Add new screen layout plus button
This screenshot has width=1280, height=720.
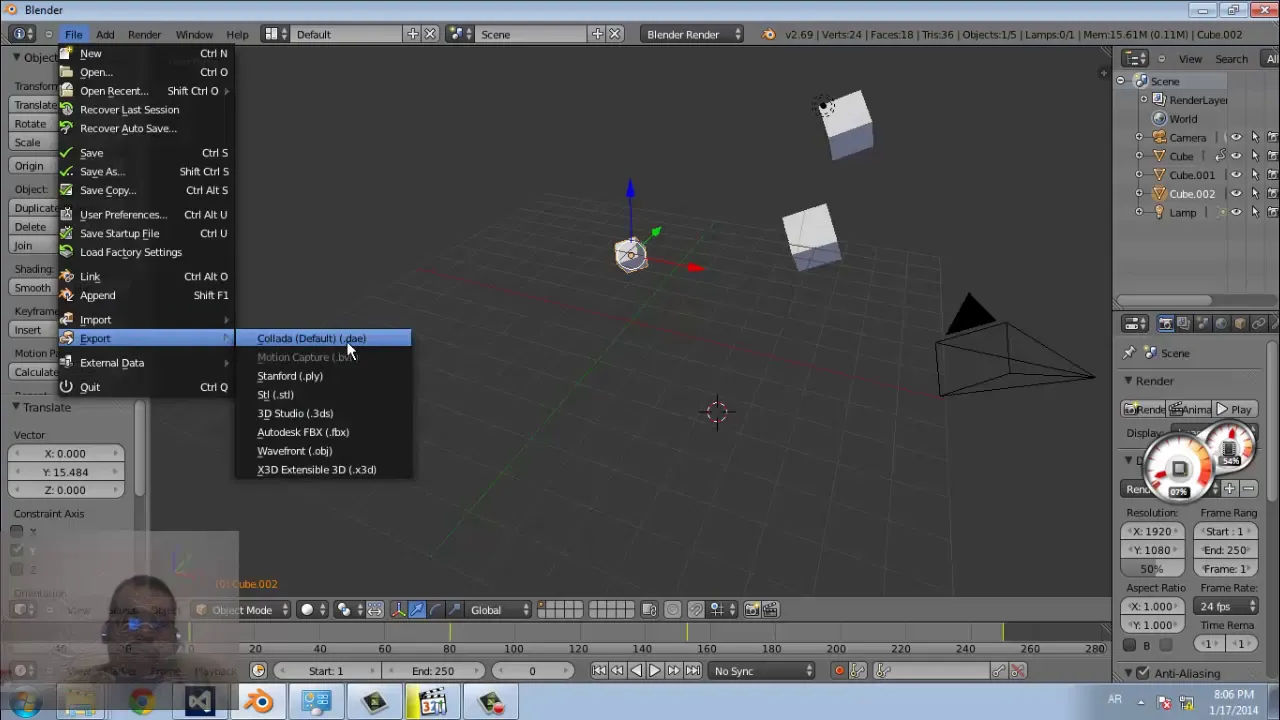click(x=412, y=34)
